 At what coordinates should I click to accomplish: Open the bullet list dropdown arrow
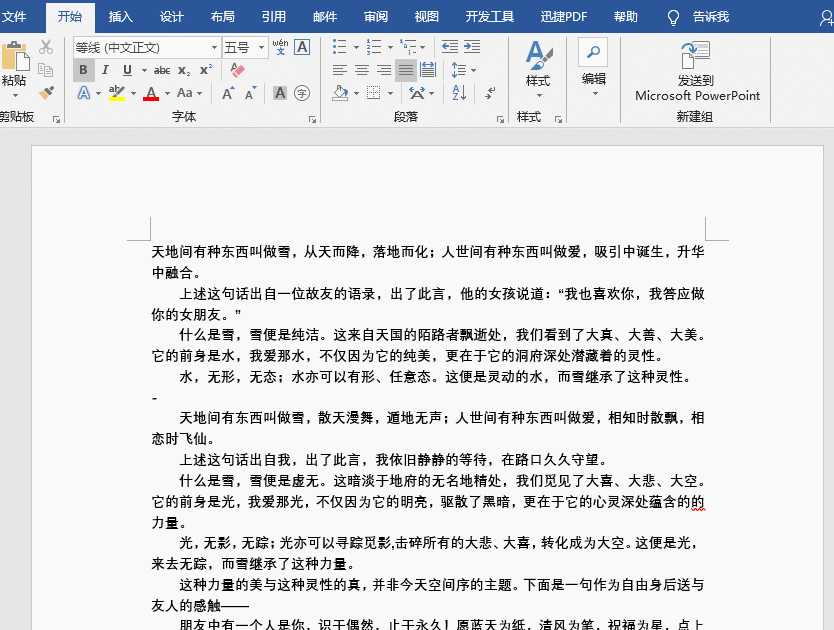(x=356, y=47)
